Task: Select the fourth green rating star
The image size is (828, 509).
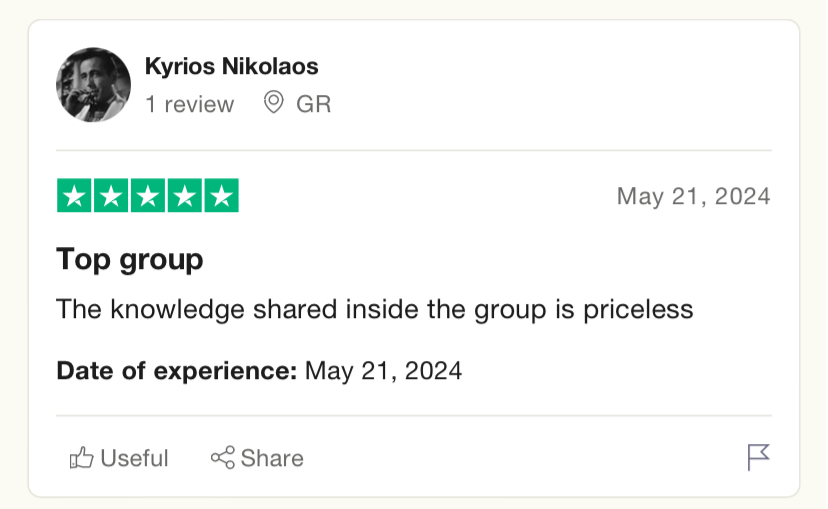Action: click(x=185, y=195)
